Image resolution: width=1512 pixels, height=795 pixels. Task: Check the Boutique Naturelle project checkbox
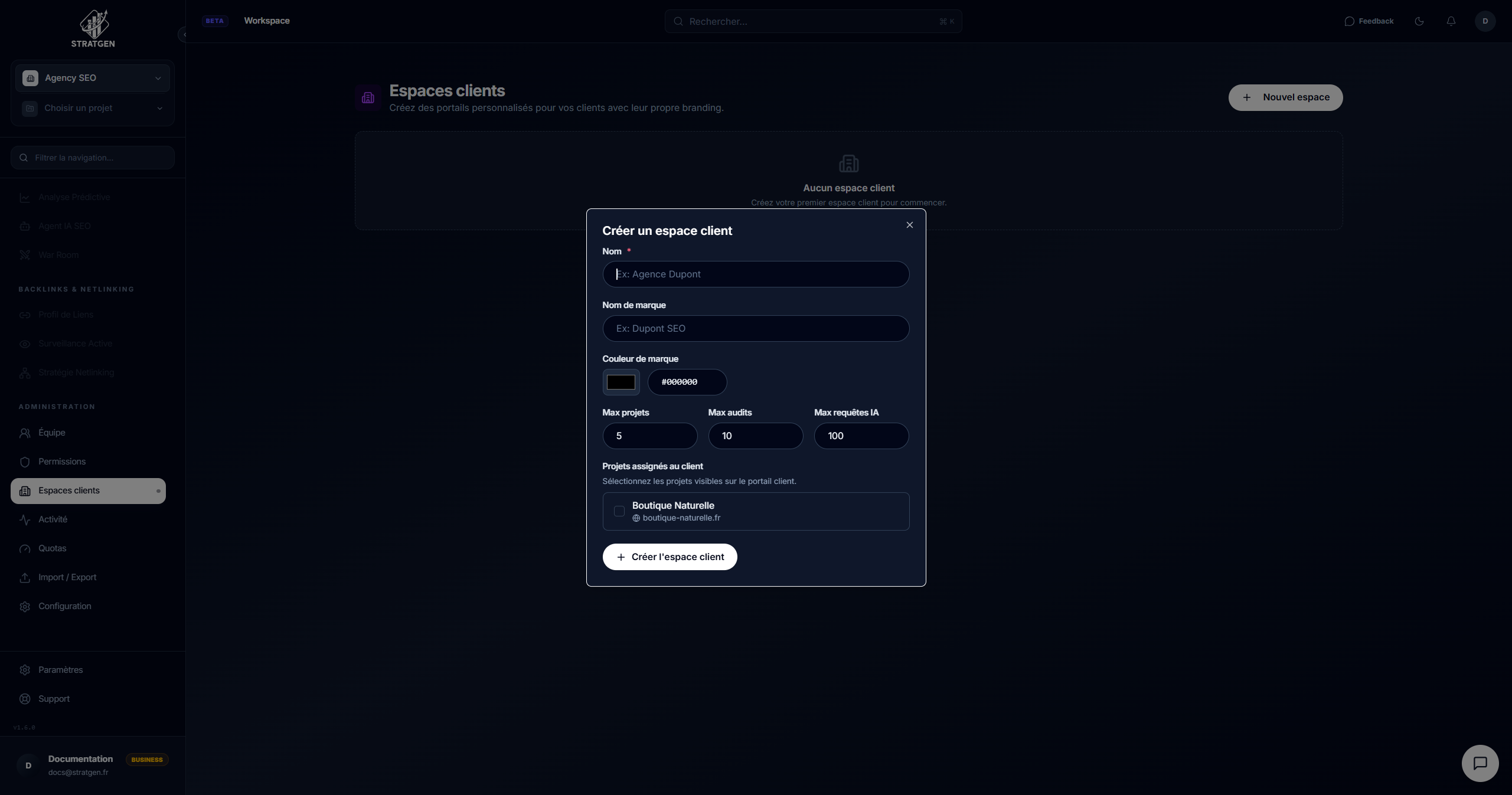(619, 511)
